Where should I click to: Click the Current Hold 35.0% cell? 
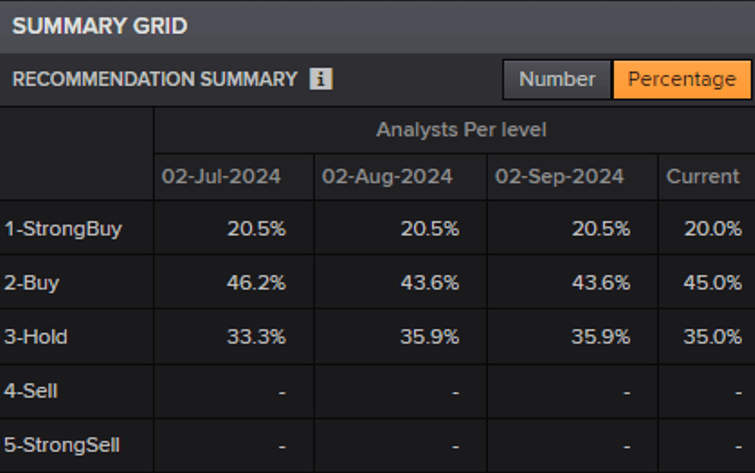[713, 336]
